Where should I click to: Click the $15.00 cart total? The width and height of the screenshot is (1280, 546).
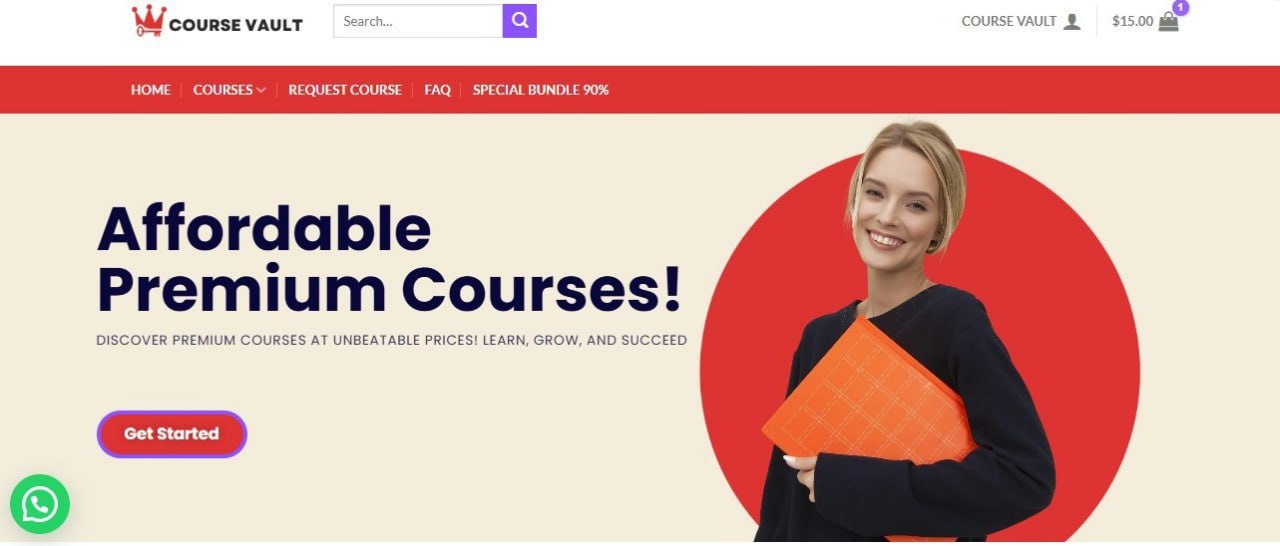tap(1132, 21)
